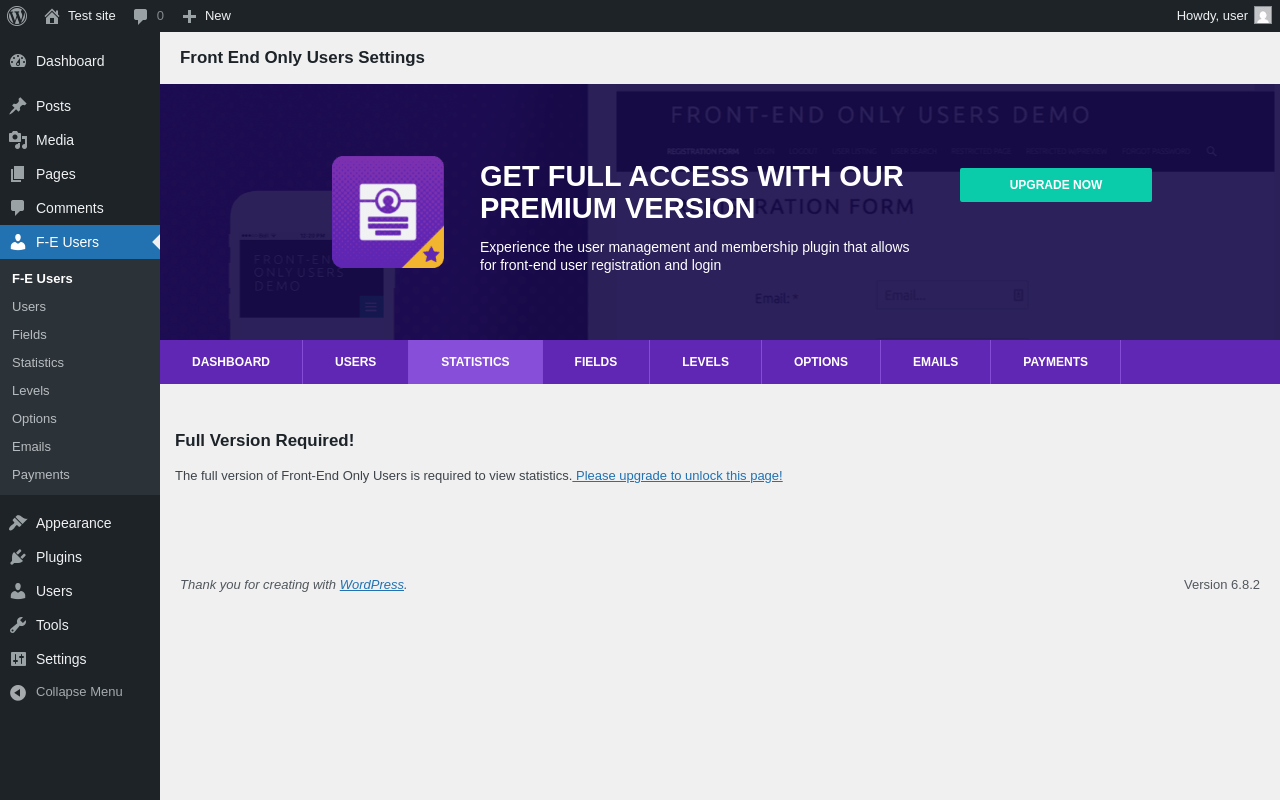Viewport: 1280px width, 800px height.
Task: Click the Settings sliders icon
Action: point(18,659)
